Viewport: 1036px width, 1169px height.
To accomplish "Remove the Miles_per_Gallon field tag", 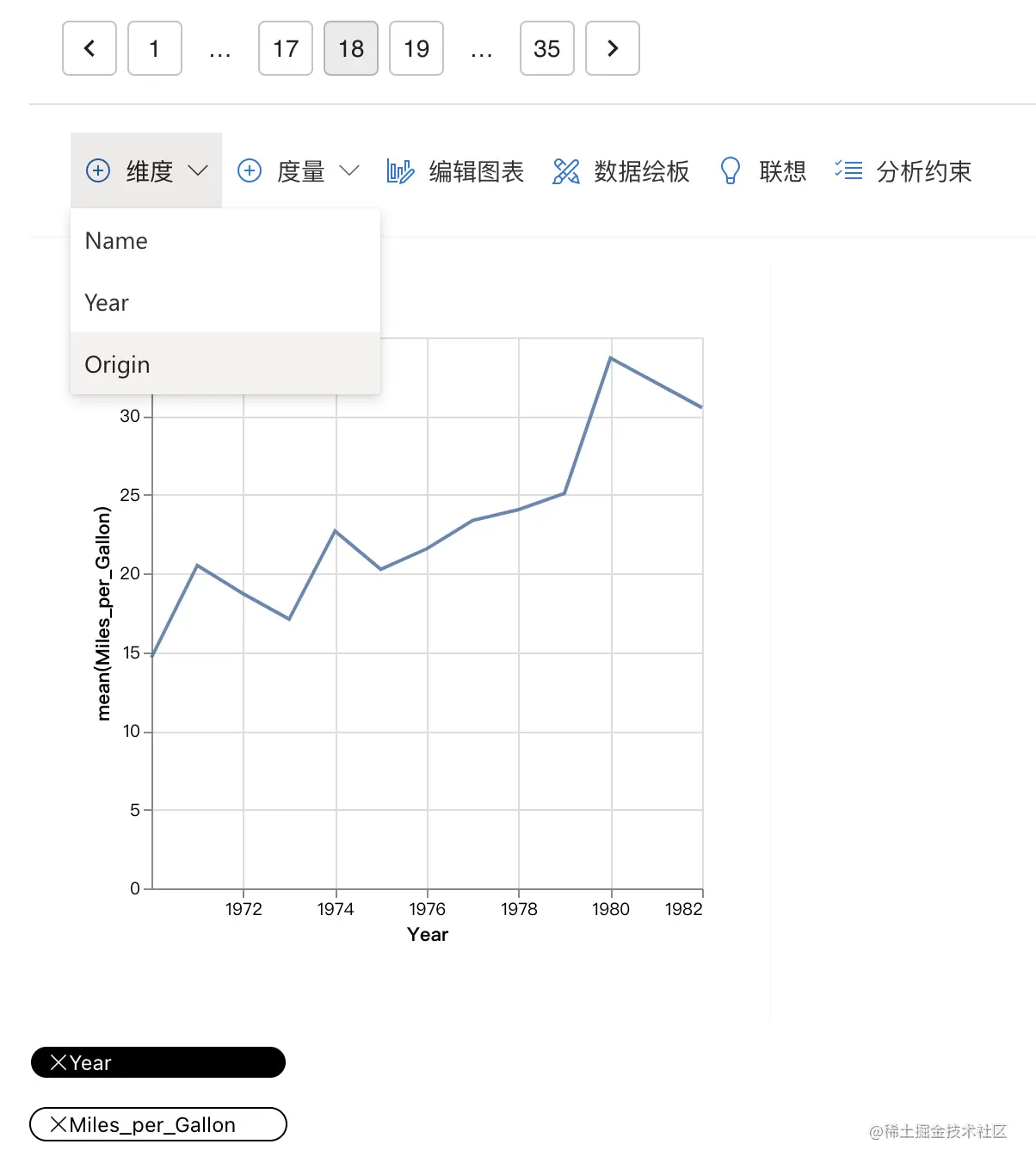I will [59, 1124].
